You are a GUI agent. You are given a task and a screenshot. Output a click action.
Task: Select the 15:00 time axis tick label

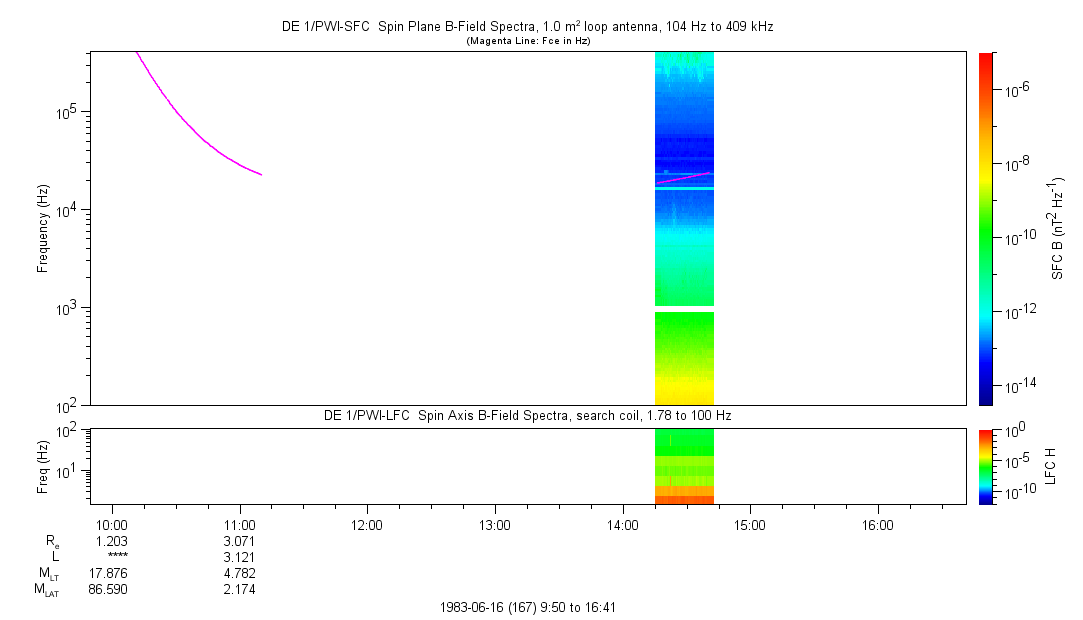click(750, 525)
